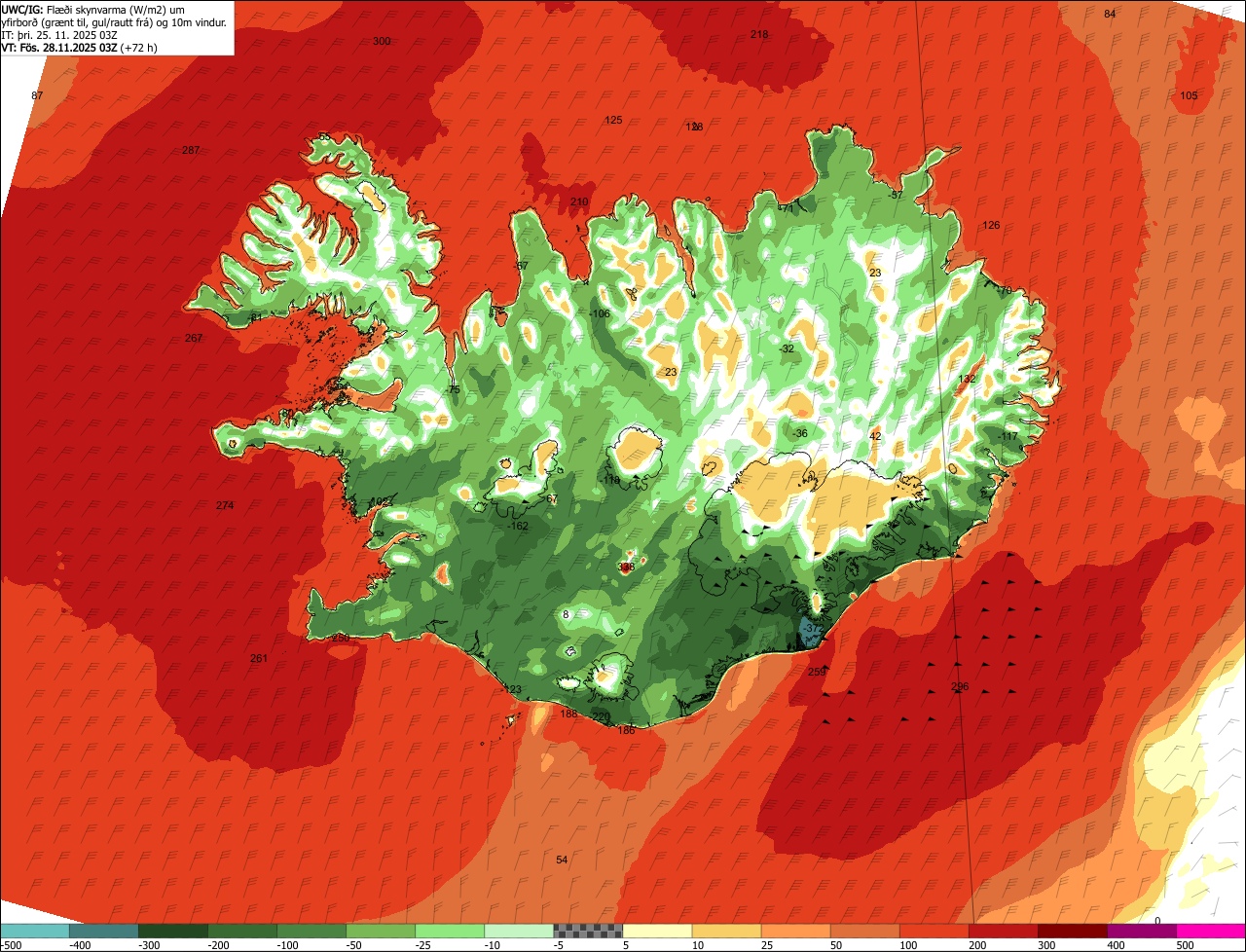This screenshot has width=1246, height=952.
Task: Choose the olive green -50 to -25 legend swatch
Action: [x=380, y=931]
